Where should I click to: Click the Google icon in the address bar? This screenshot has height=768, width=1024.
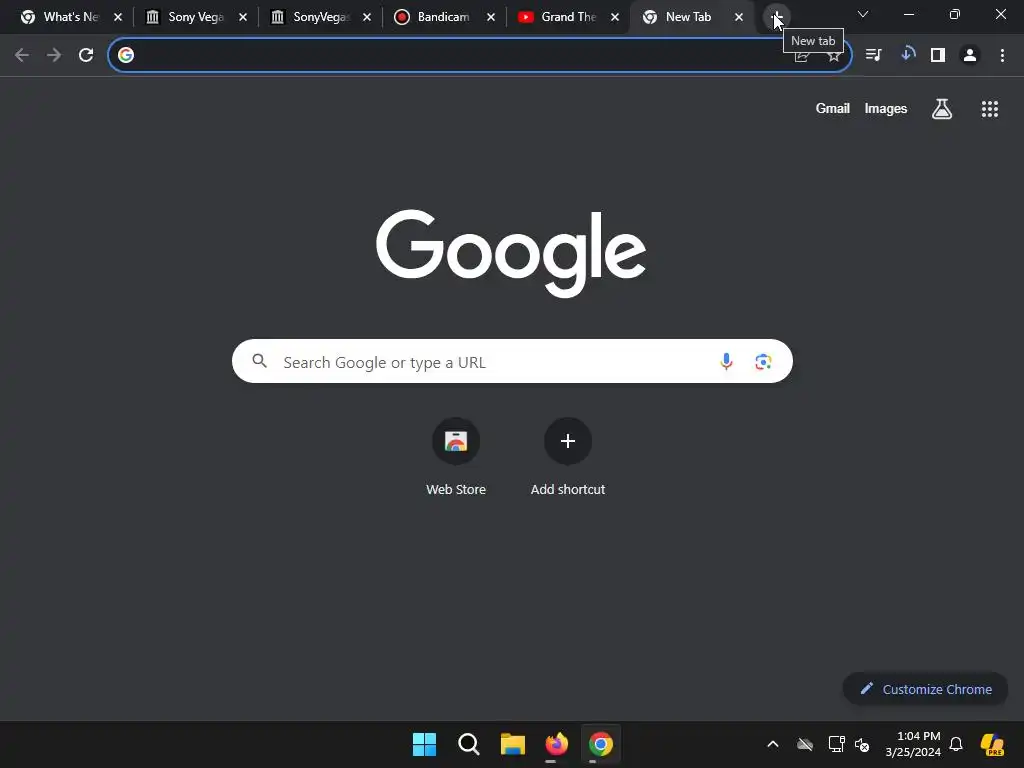126,55
